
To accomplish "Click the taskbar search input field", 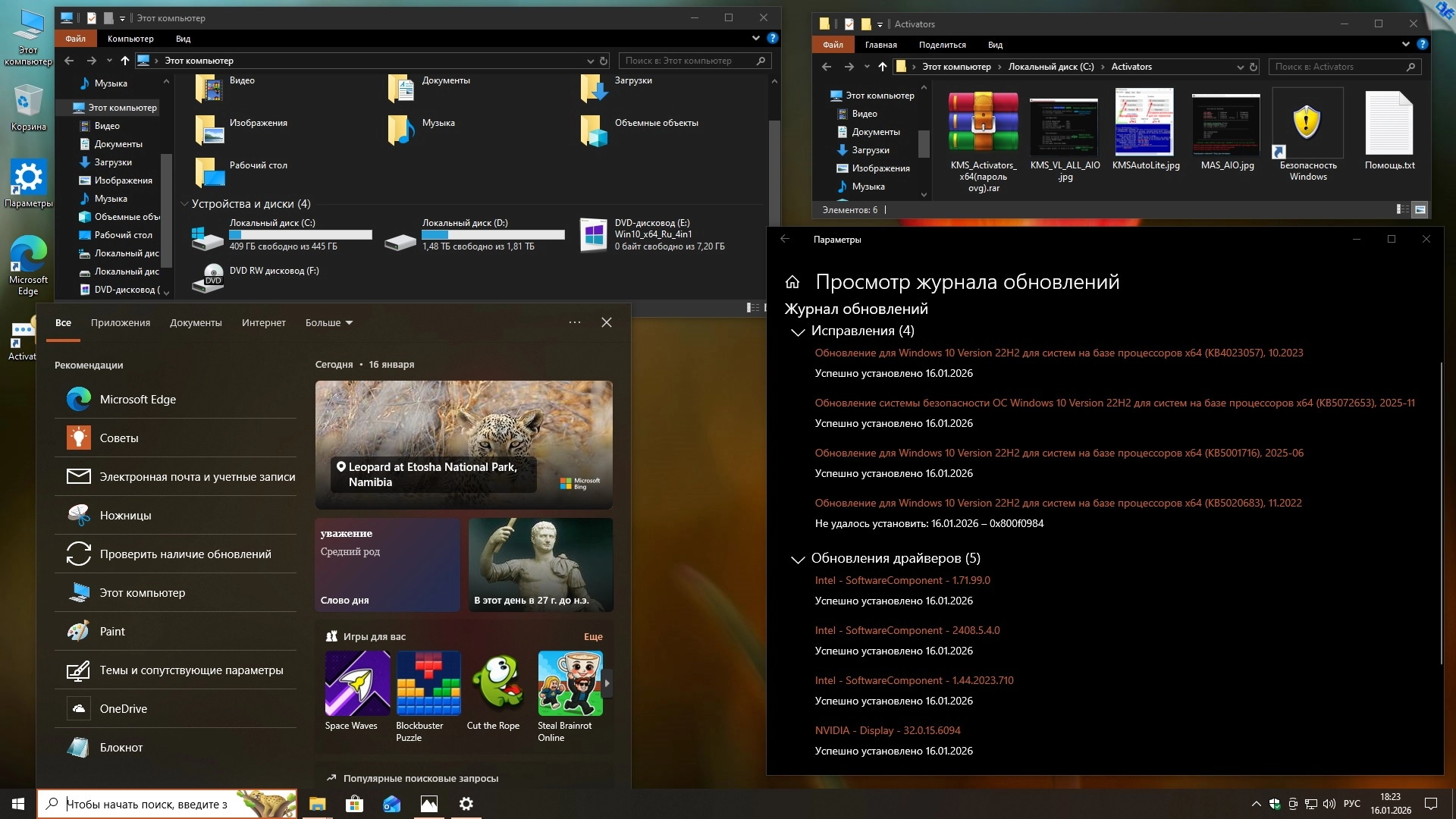I will click(x=148, y=804).
